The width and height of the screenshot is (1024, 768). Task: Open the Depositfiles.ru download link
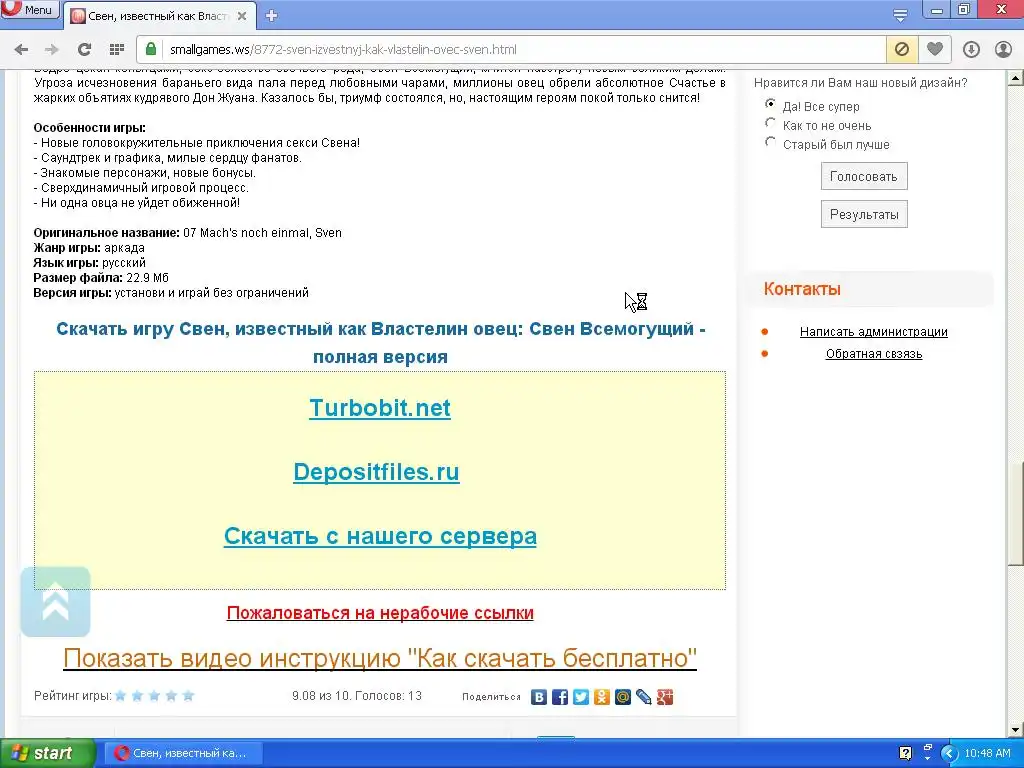(376, 472)
